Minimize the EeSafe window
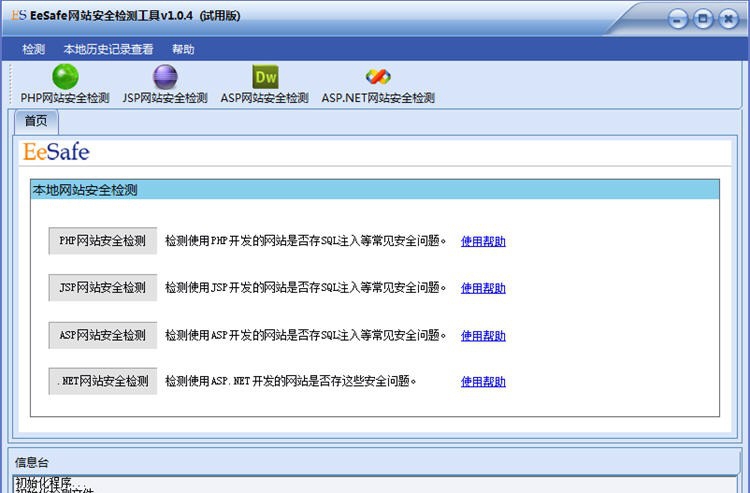750x493 pixels. tap(677, 20)
